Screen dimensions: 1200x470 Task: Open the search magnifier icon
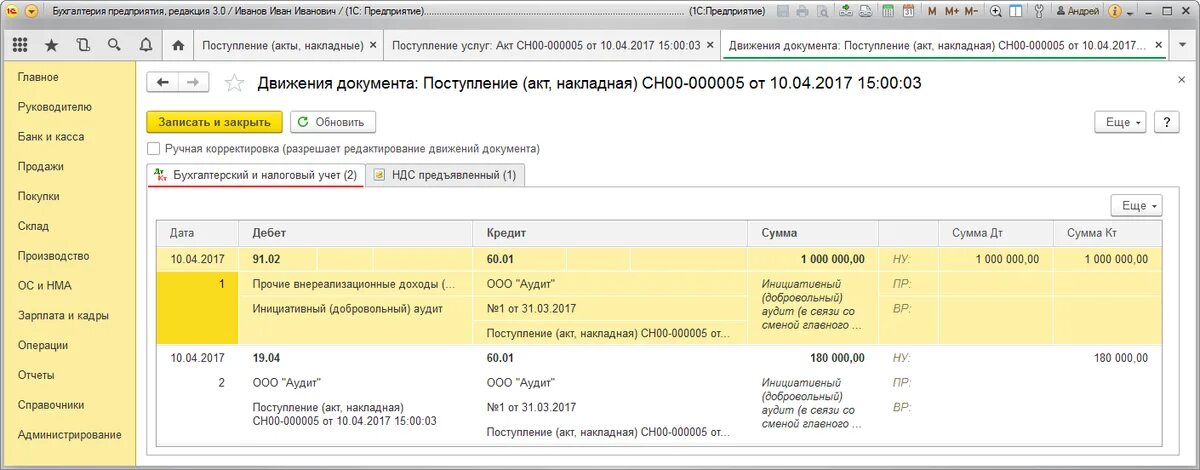pos(114,45)
